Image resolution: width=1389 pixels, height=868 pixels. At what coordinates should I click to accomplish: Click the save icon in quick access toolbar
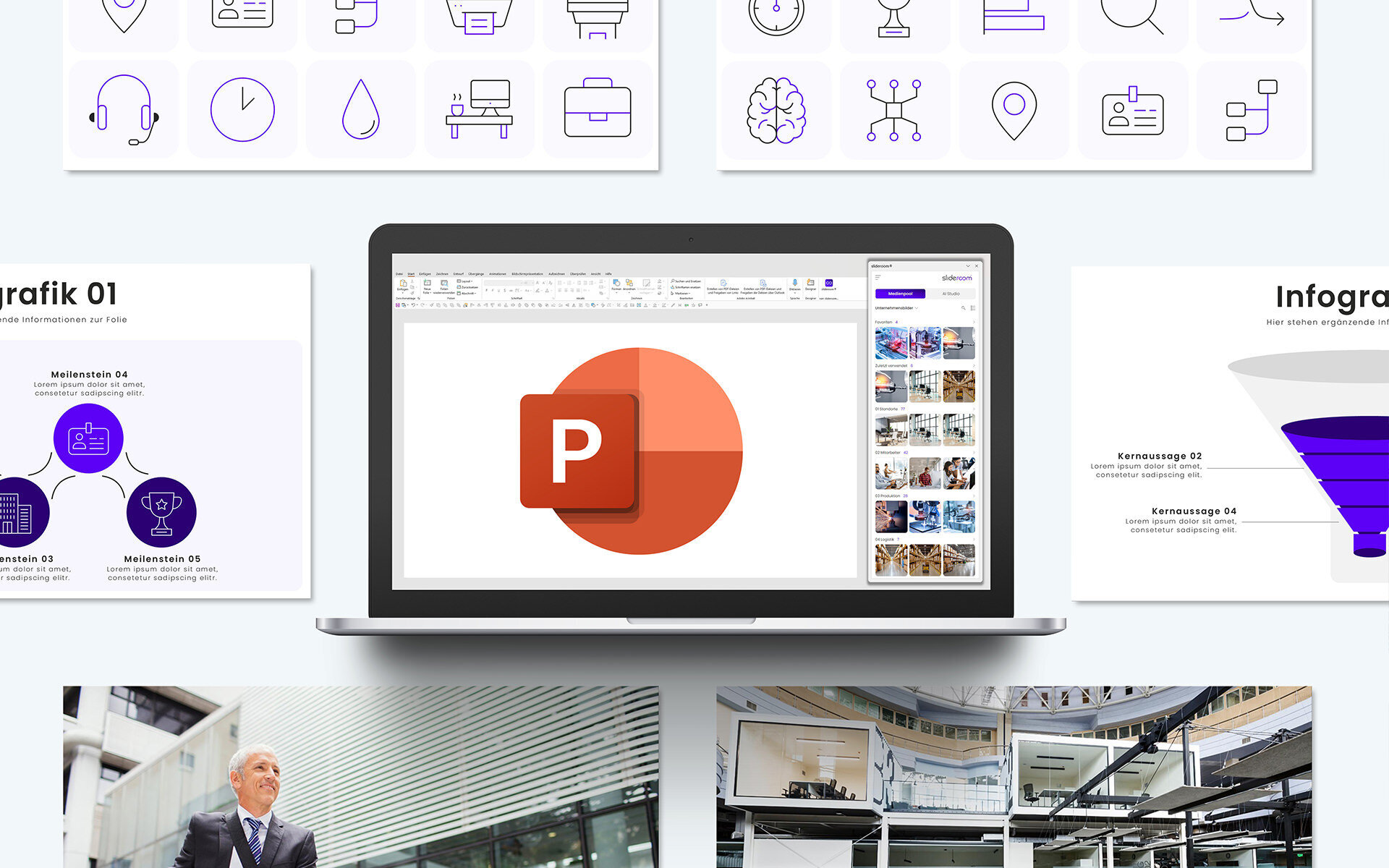point(397,305)
